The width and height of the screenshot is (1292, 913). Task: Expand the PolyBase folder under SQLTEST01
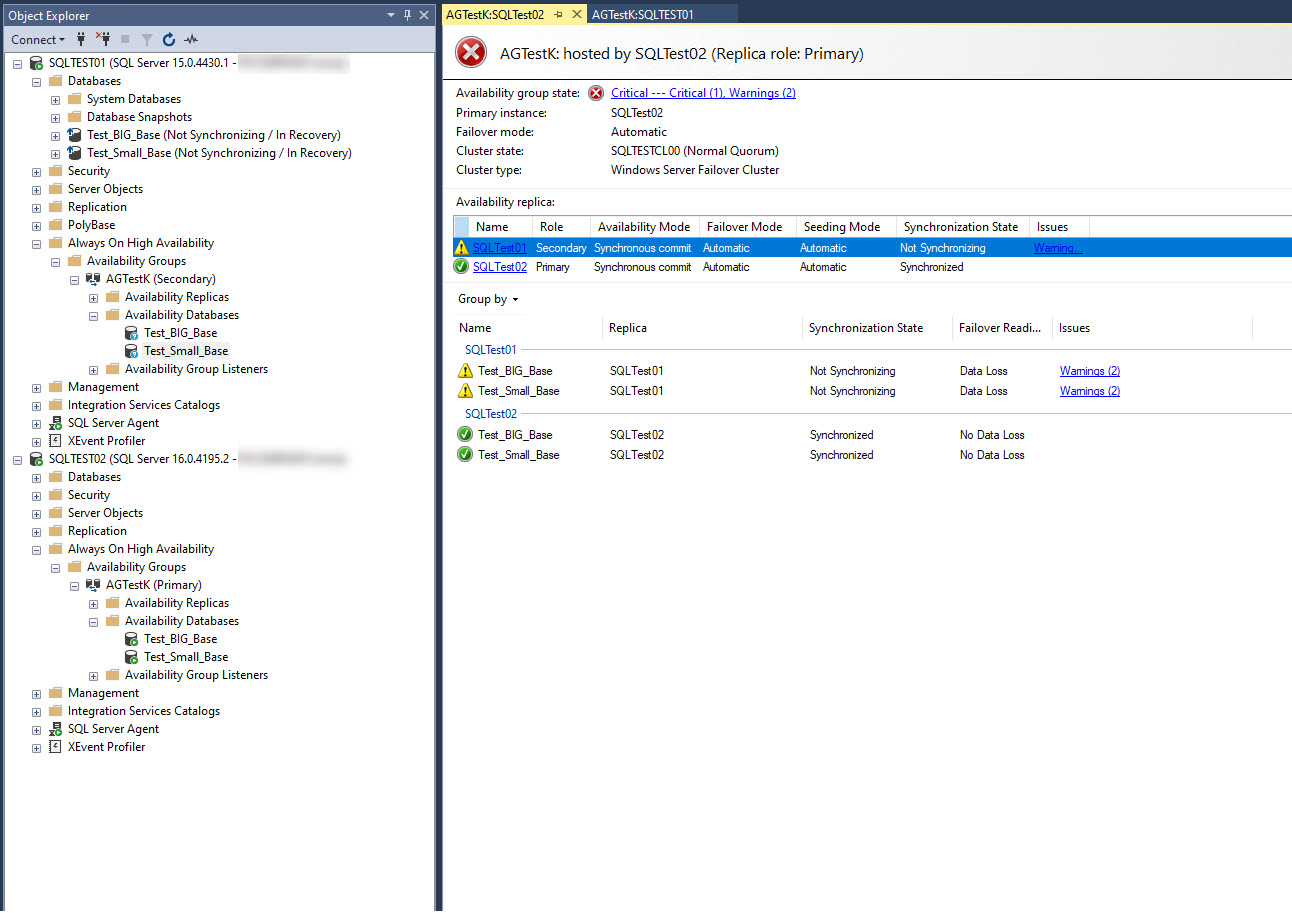pos(37,225)
